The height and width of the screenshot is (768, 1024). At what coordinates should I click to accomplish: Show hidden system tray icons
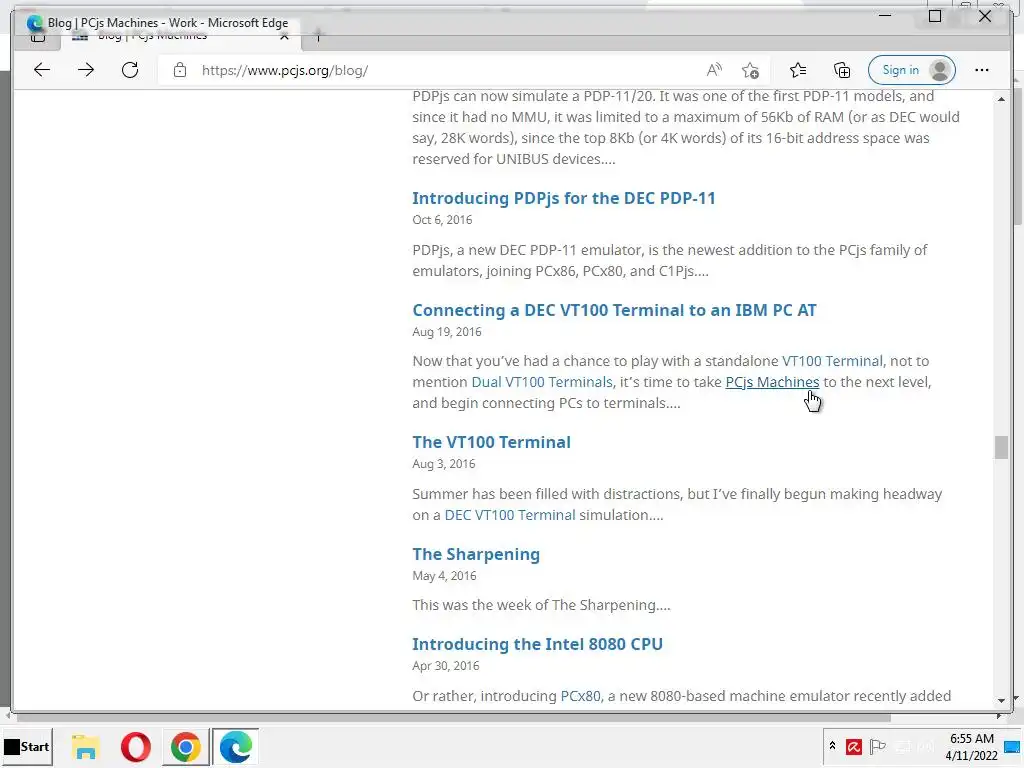832,746
